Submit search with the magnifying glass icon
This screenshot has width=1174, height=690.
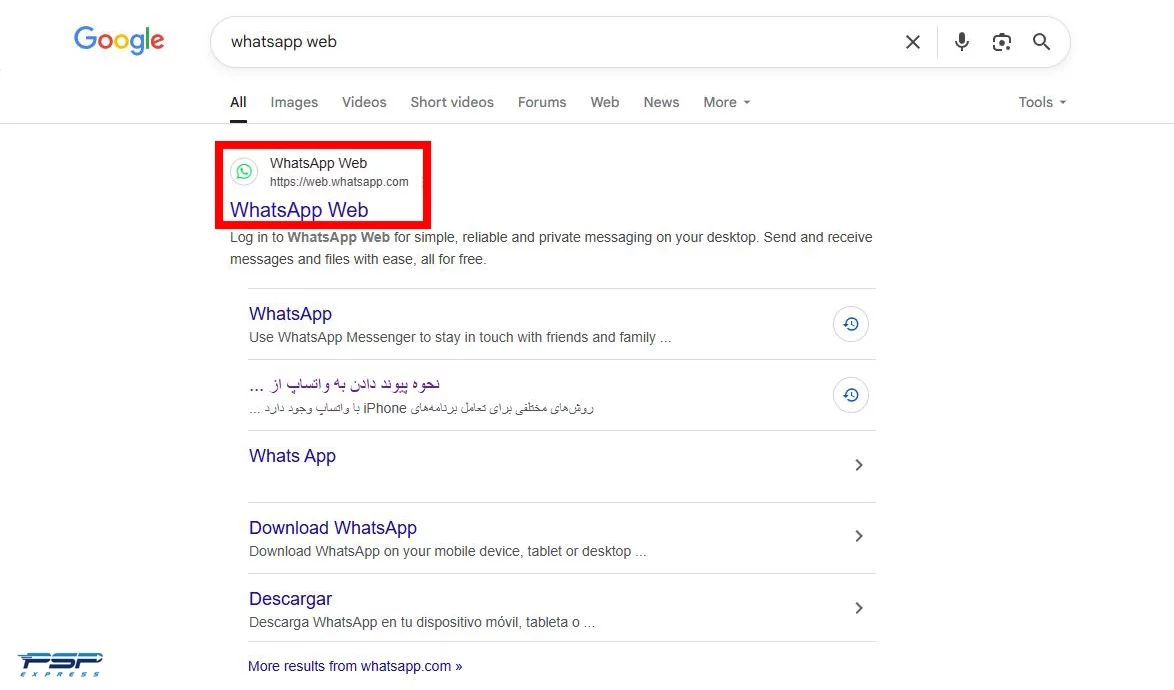(x=1041, y=42)
